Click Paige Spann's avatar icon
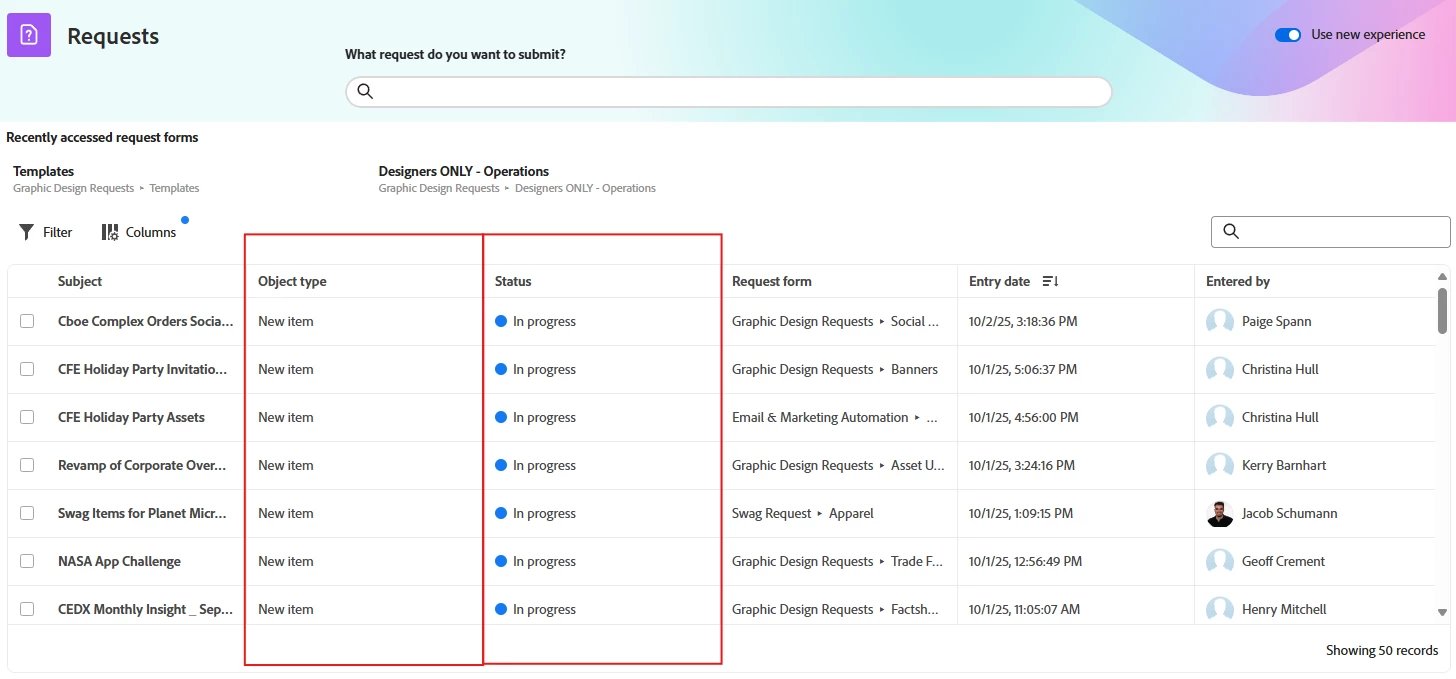Image resolution: width=1456 pixels, height=679 pixels. (x=1220, y=321)
